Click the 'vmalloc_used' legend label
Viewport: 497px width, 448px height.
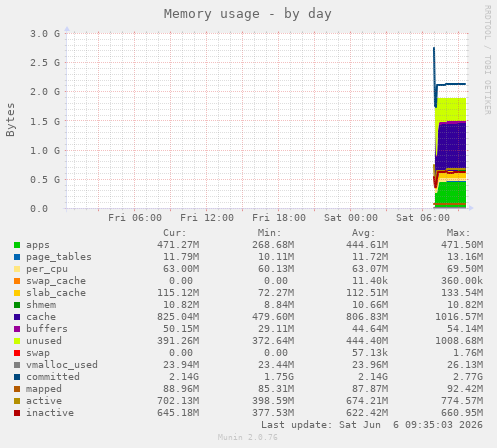(x=62, y=365)
